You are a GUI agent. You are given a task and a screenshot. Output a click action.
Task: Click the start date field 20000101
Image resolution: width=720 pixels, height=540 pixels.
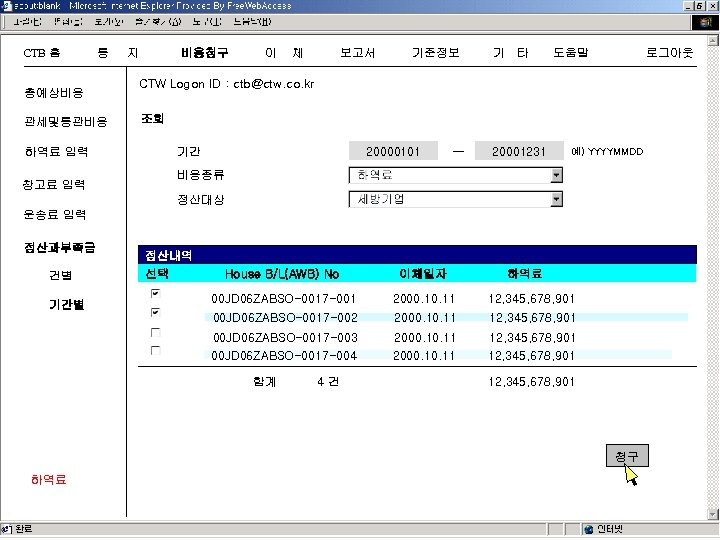pyautogui.click(x=393, y=151)
